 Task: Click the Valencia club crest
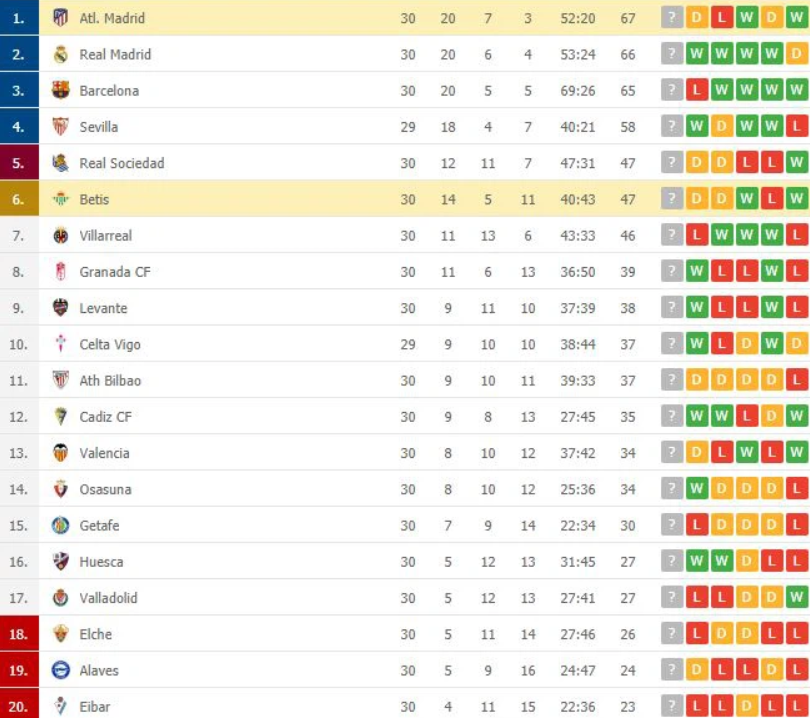coord(61,452)
